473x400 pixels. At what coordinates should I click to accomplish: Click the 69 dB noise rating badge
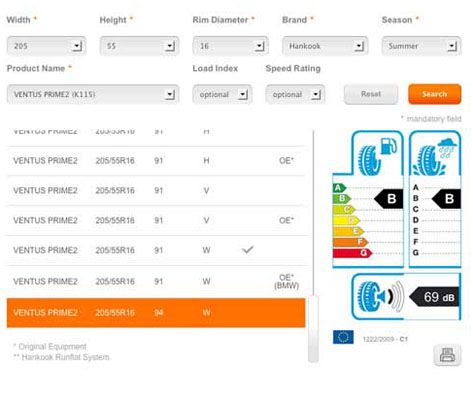click(x=434, y=296)
